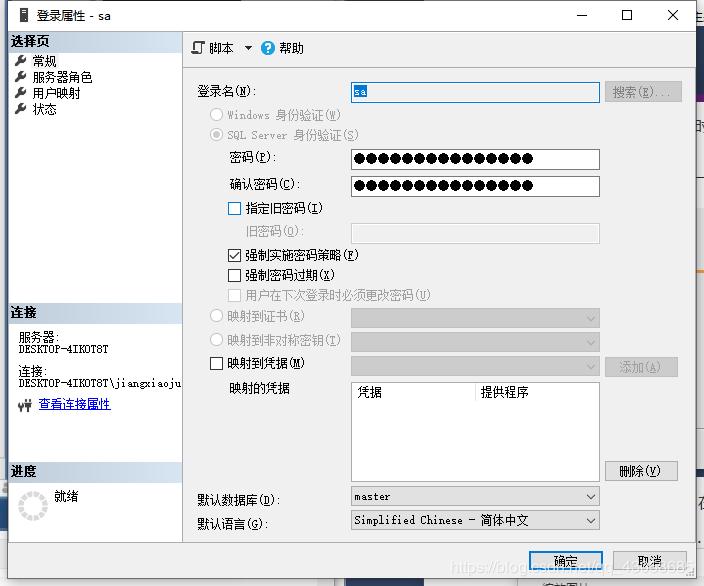Enable the 指定旧密码 checkbox

(x=235, y=209)
